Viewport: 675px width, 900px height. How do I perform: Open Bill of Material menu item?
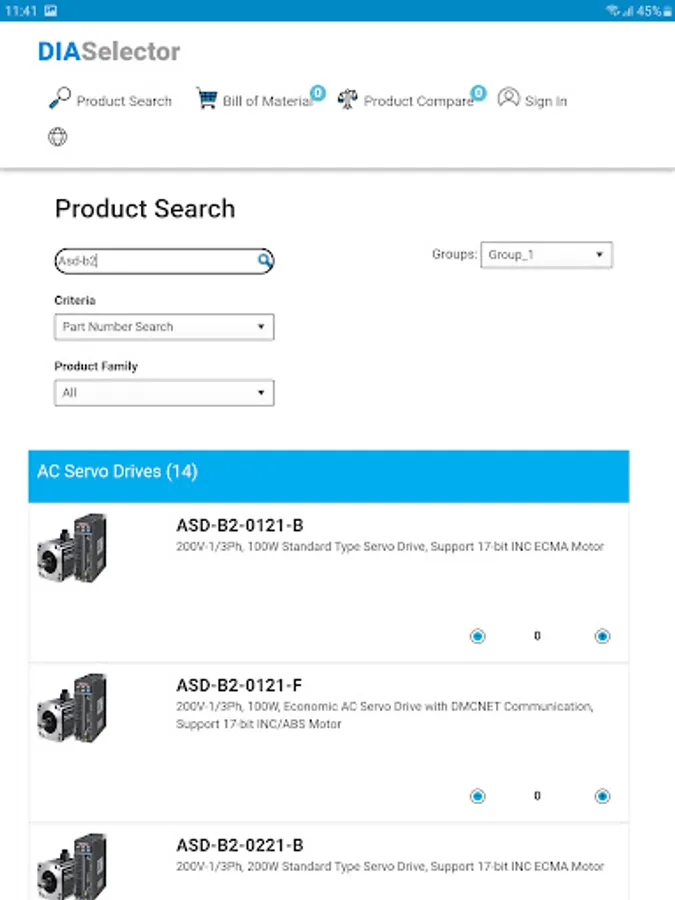pos(267,101)
